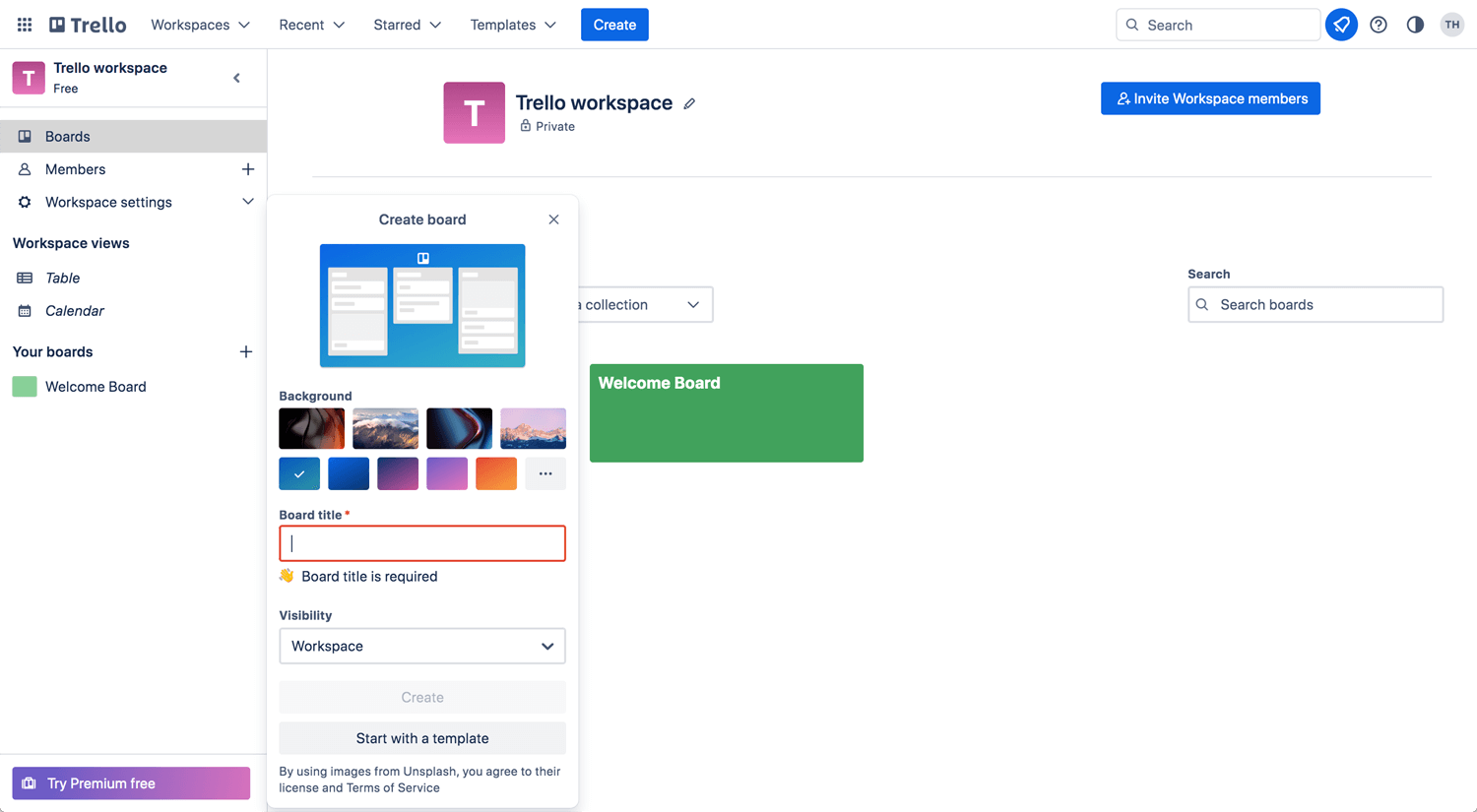Click the top Search field
The image size is (1477, 812).
click(1218, 25)
